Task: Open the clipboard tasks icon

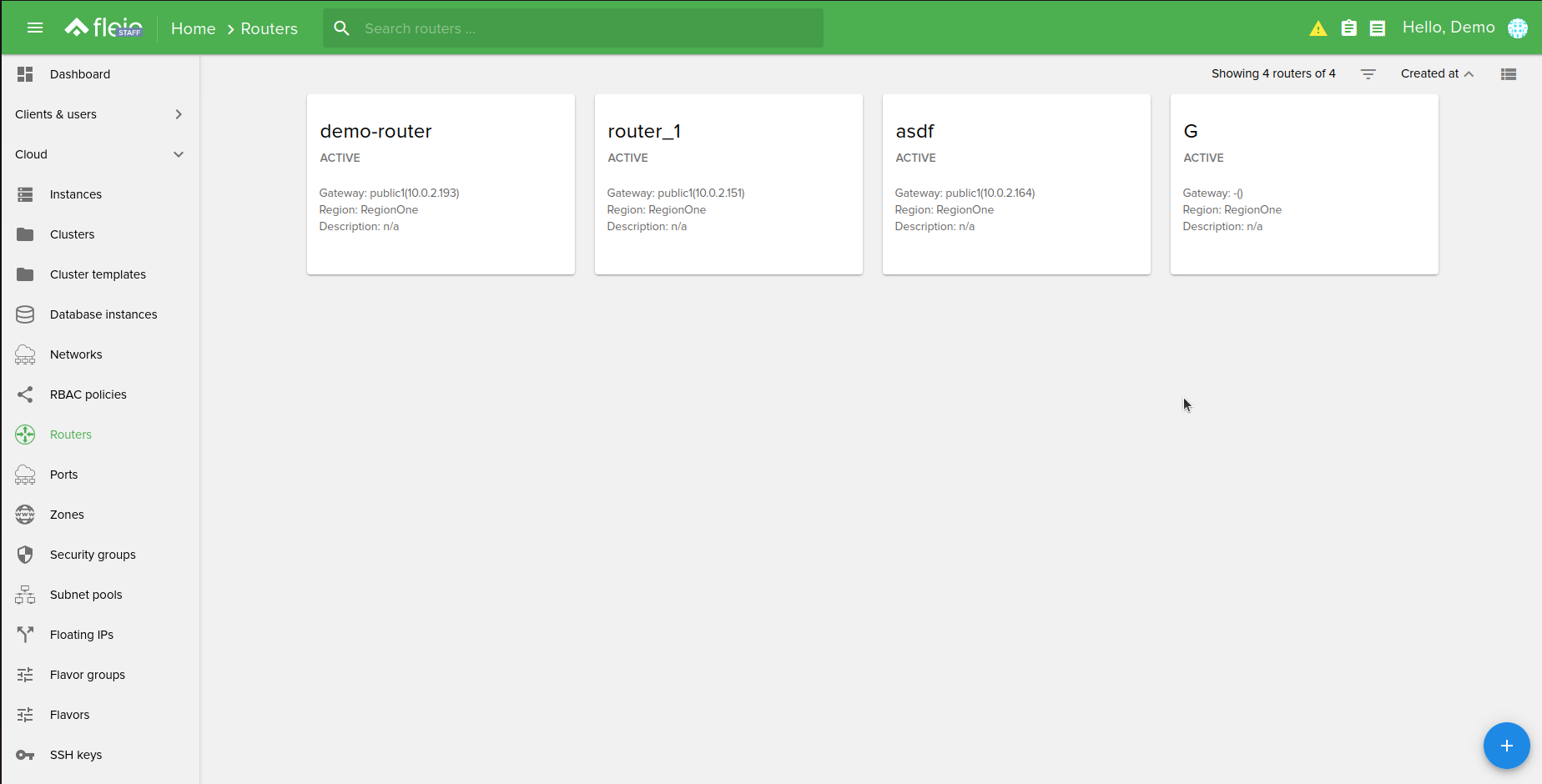Action: (x=1349, y=28)
